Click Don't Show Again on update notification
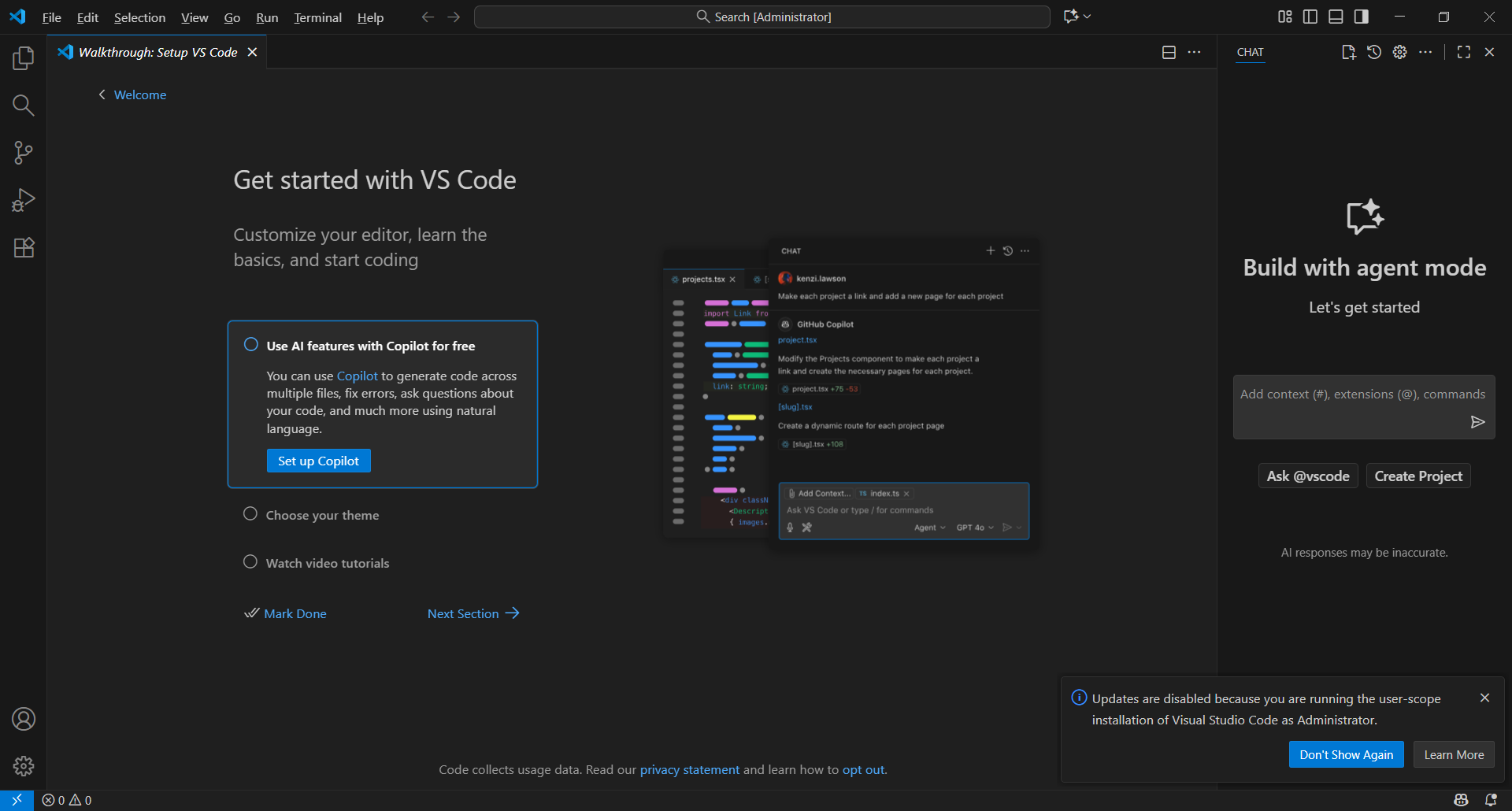 [x=1346, y=754]
